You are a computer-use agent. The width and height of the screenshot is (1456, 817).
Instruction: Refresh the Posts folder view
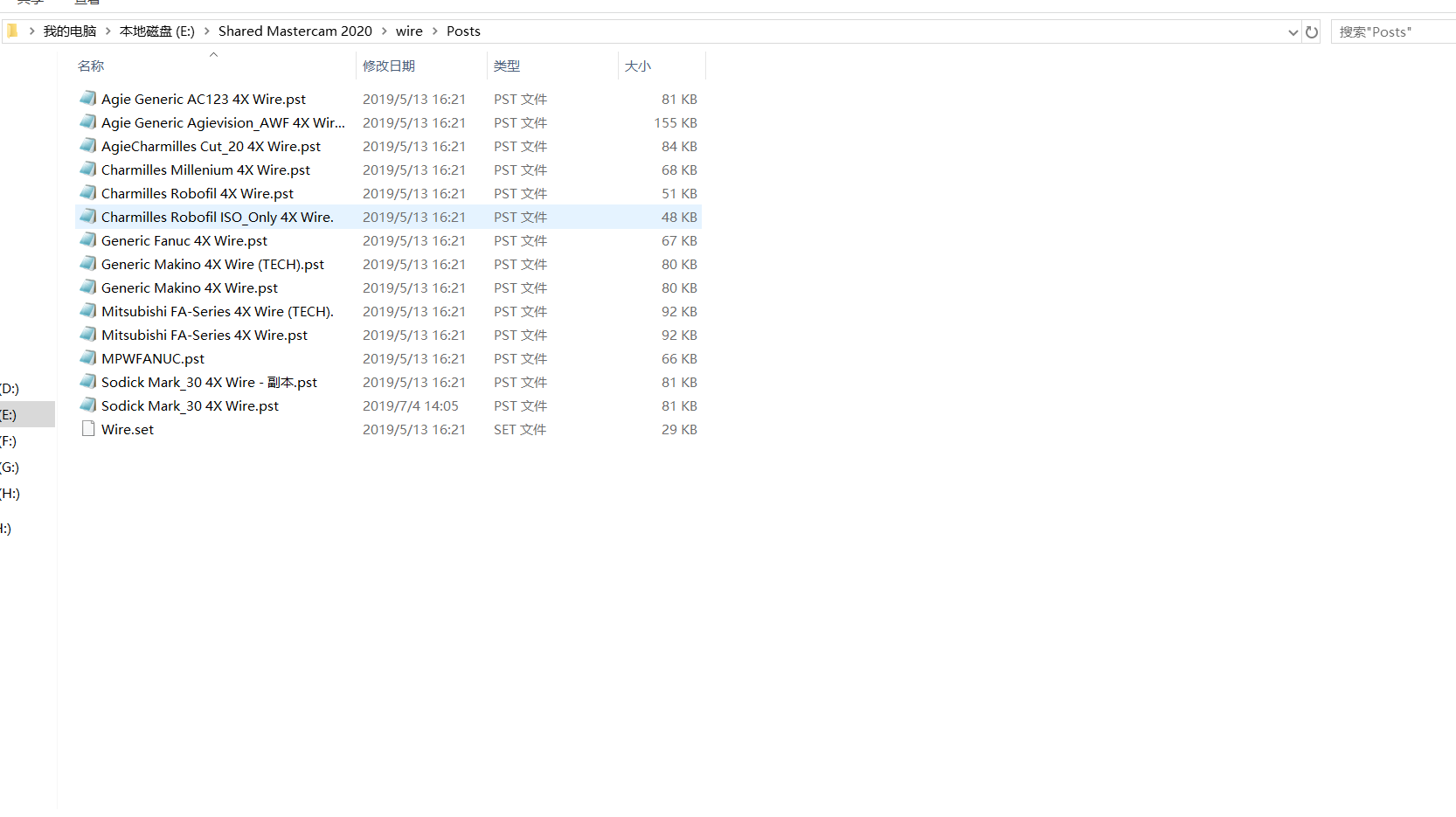[x=1312, y=31]
